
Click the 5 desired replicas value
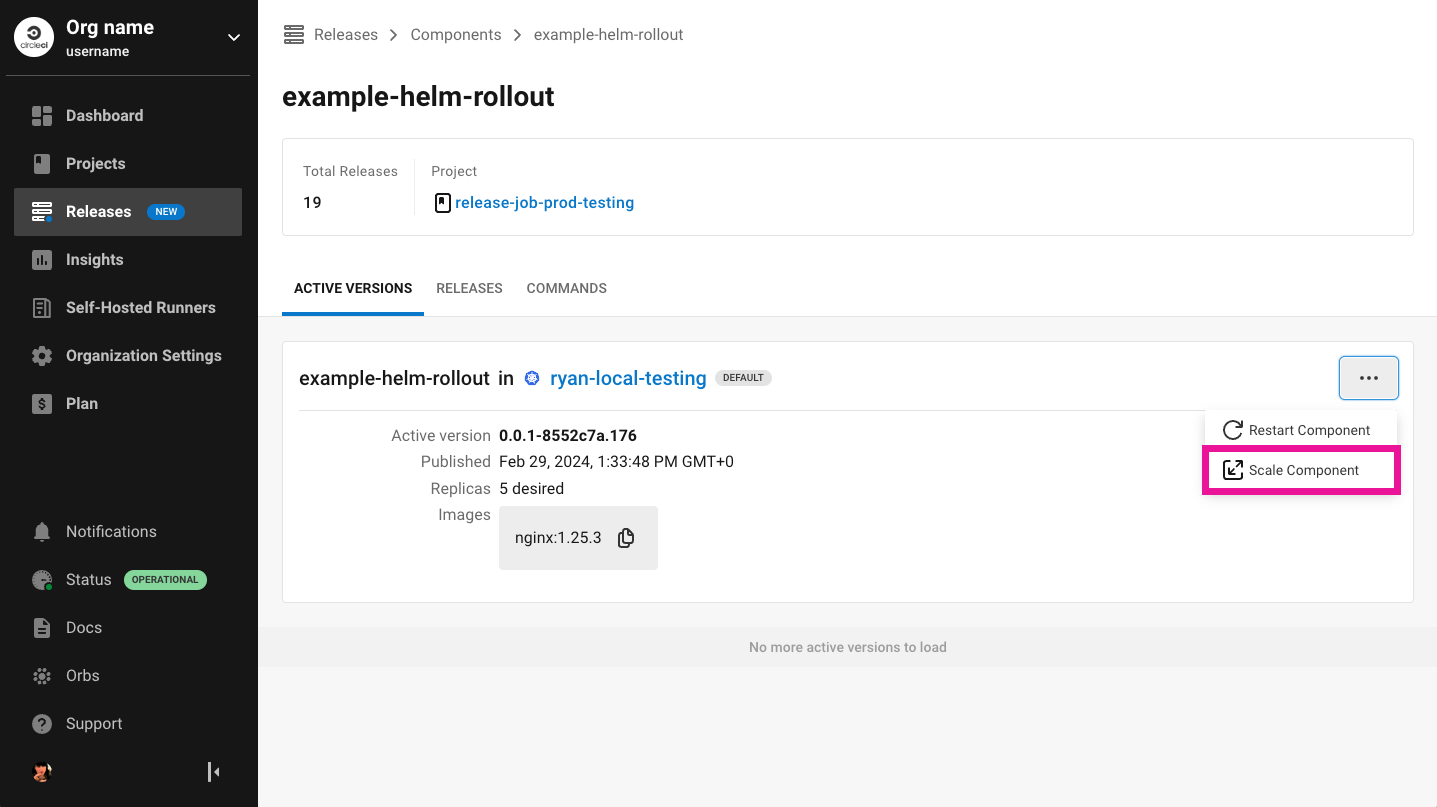coord(531,489)
